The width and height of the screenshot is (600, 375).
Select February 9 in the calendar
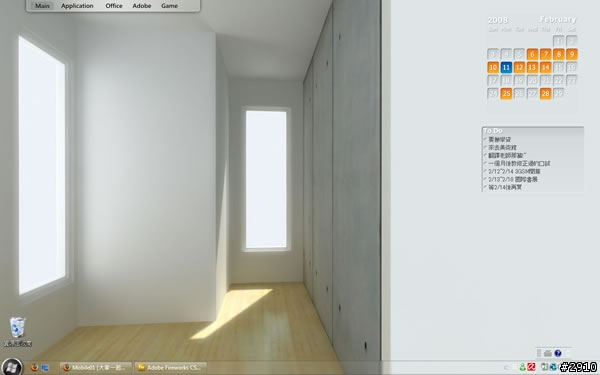point(572,54)
